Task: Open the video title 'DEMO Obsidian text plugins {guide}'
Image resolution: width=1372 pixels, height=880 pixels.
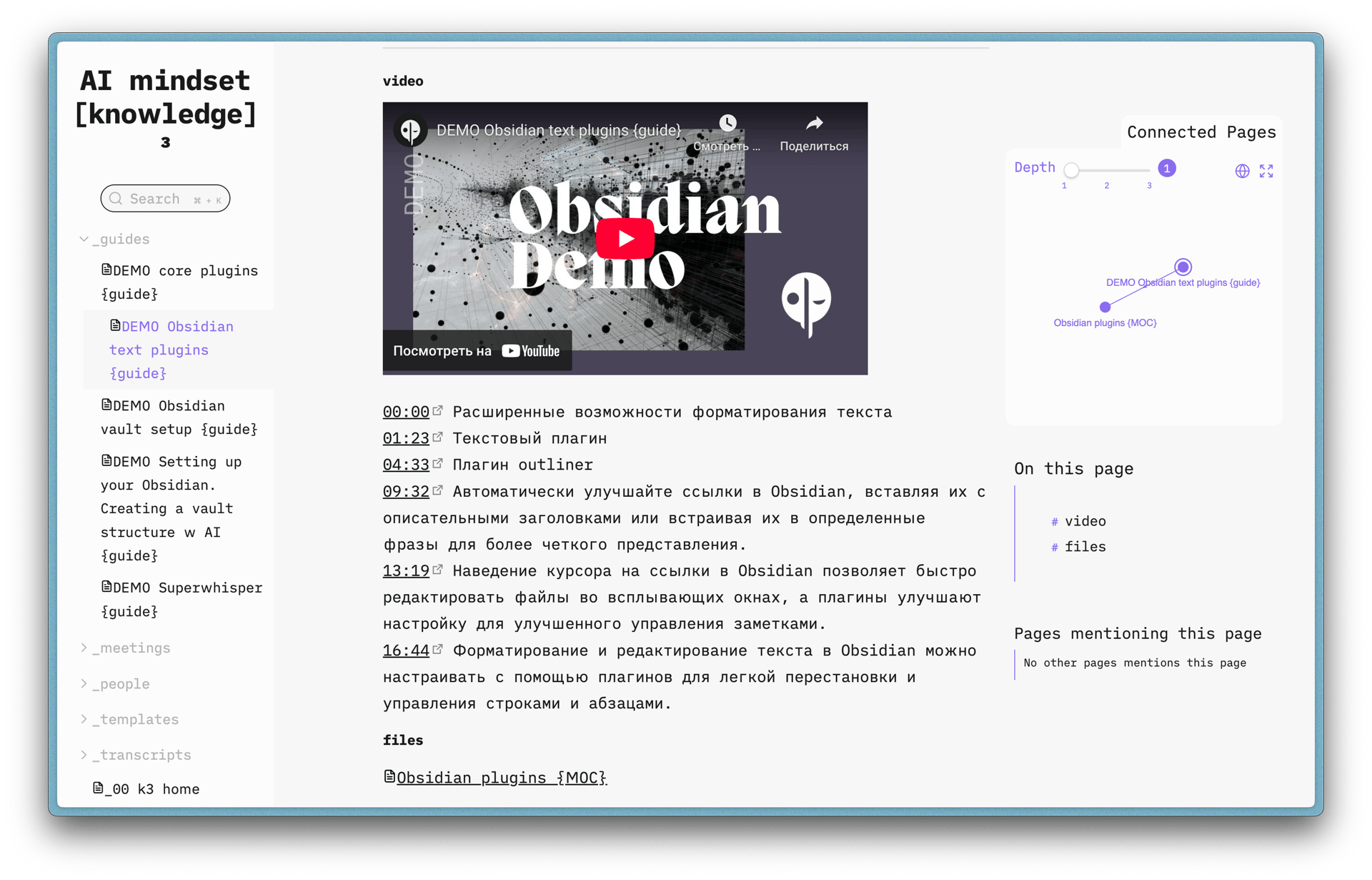Action: [558, 130]
